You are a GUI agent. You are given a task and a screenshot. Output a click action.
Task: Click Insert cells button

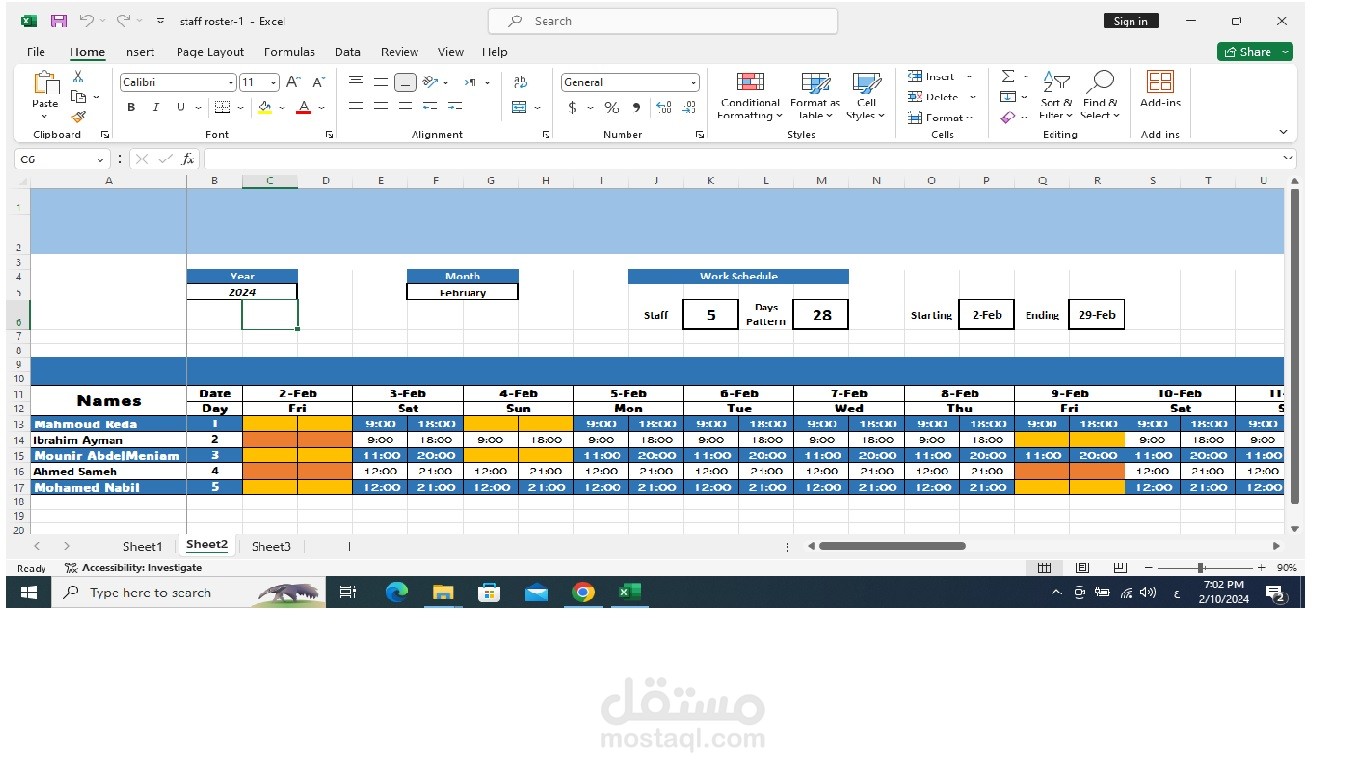(940, 76)
